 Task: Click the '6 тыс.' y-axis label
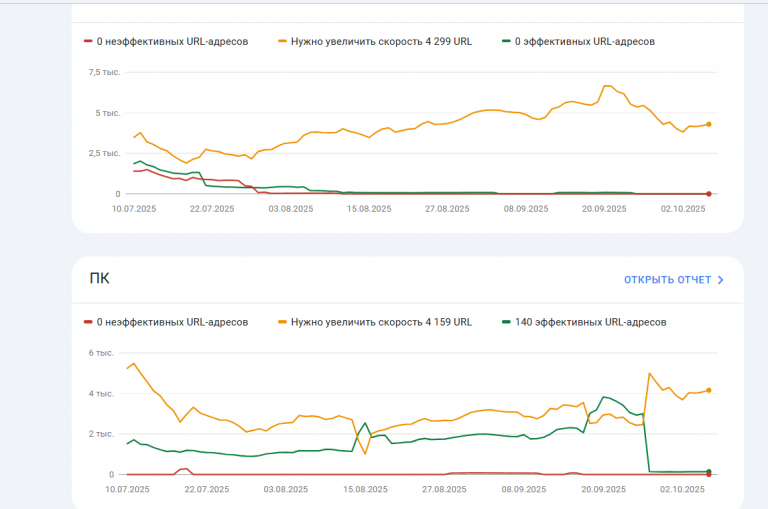point(104,353)
